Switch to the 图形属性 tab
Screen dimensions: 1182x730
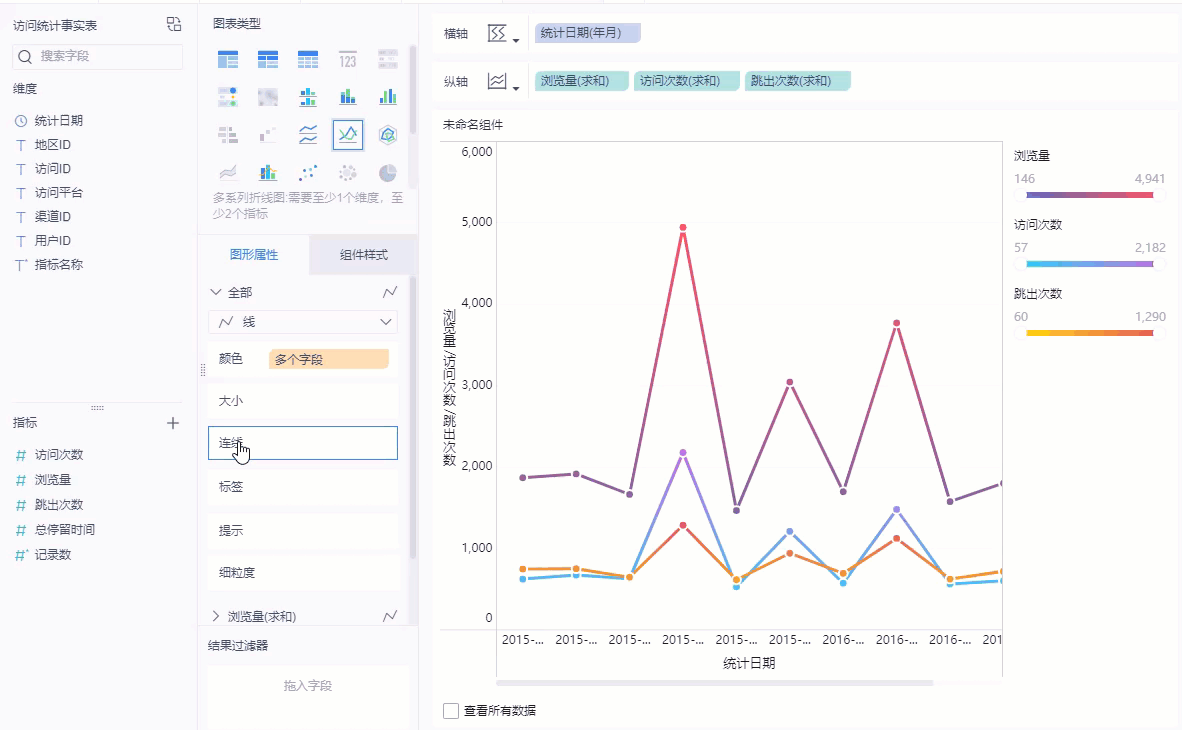click(x=254, y=255)
